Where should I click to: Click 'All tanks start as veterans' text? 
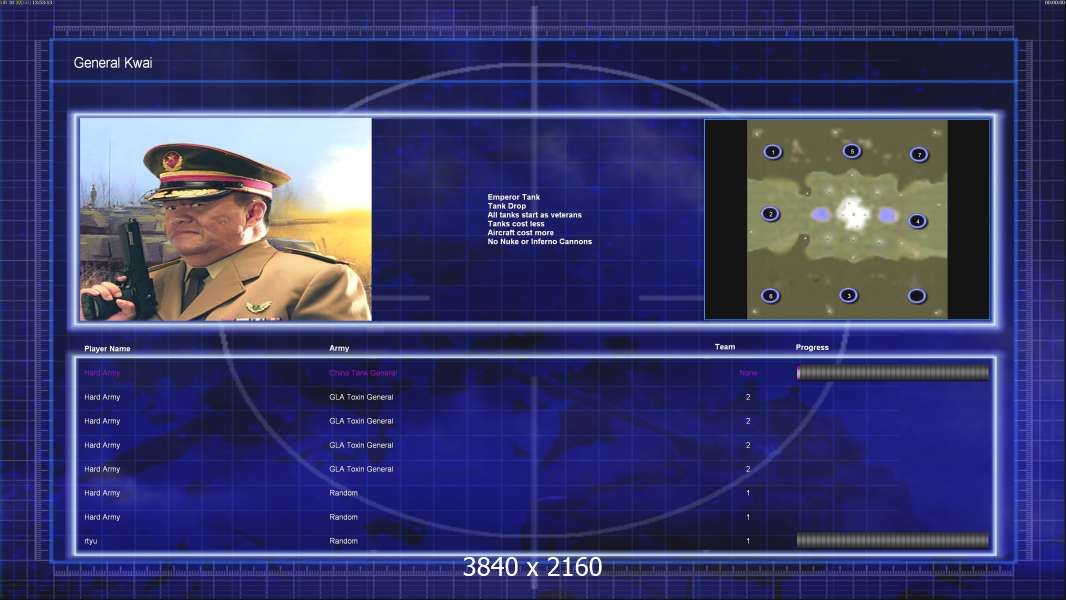[x=534, y=215]
